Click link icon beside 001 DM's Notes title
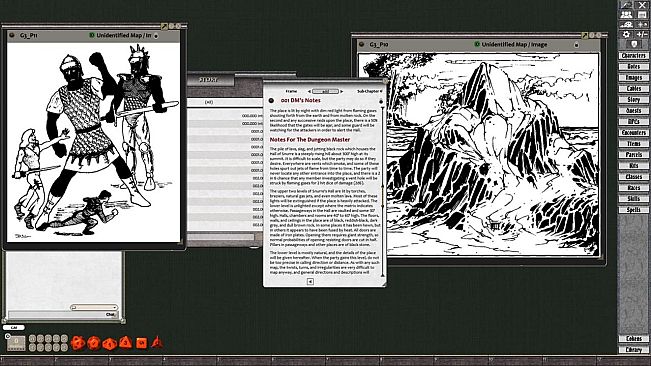Viewport: 651px width, 366px height. pyautogui.click(x=271, y=100)
